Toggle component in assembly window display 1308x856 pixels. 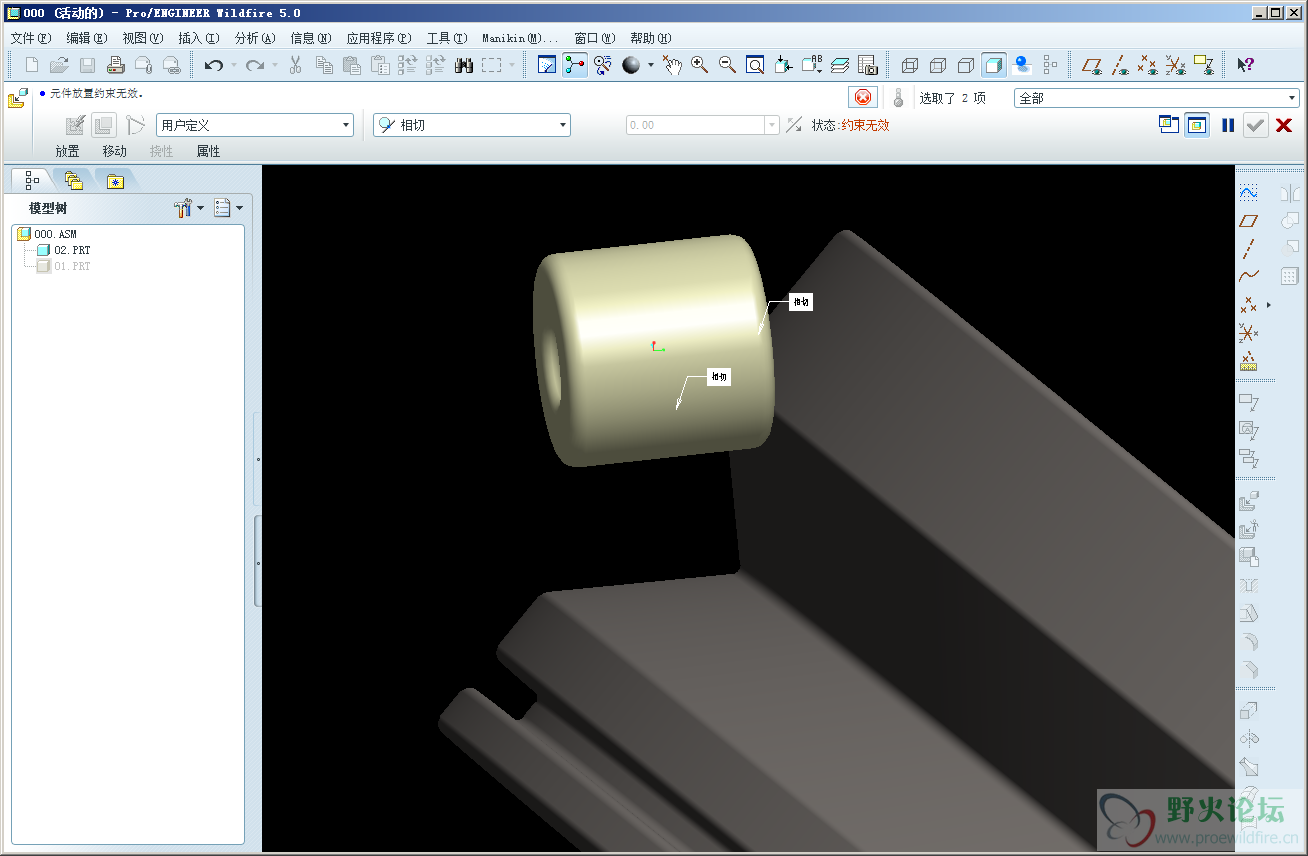tap(1197, 125)
